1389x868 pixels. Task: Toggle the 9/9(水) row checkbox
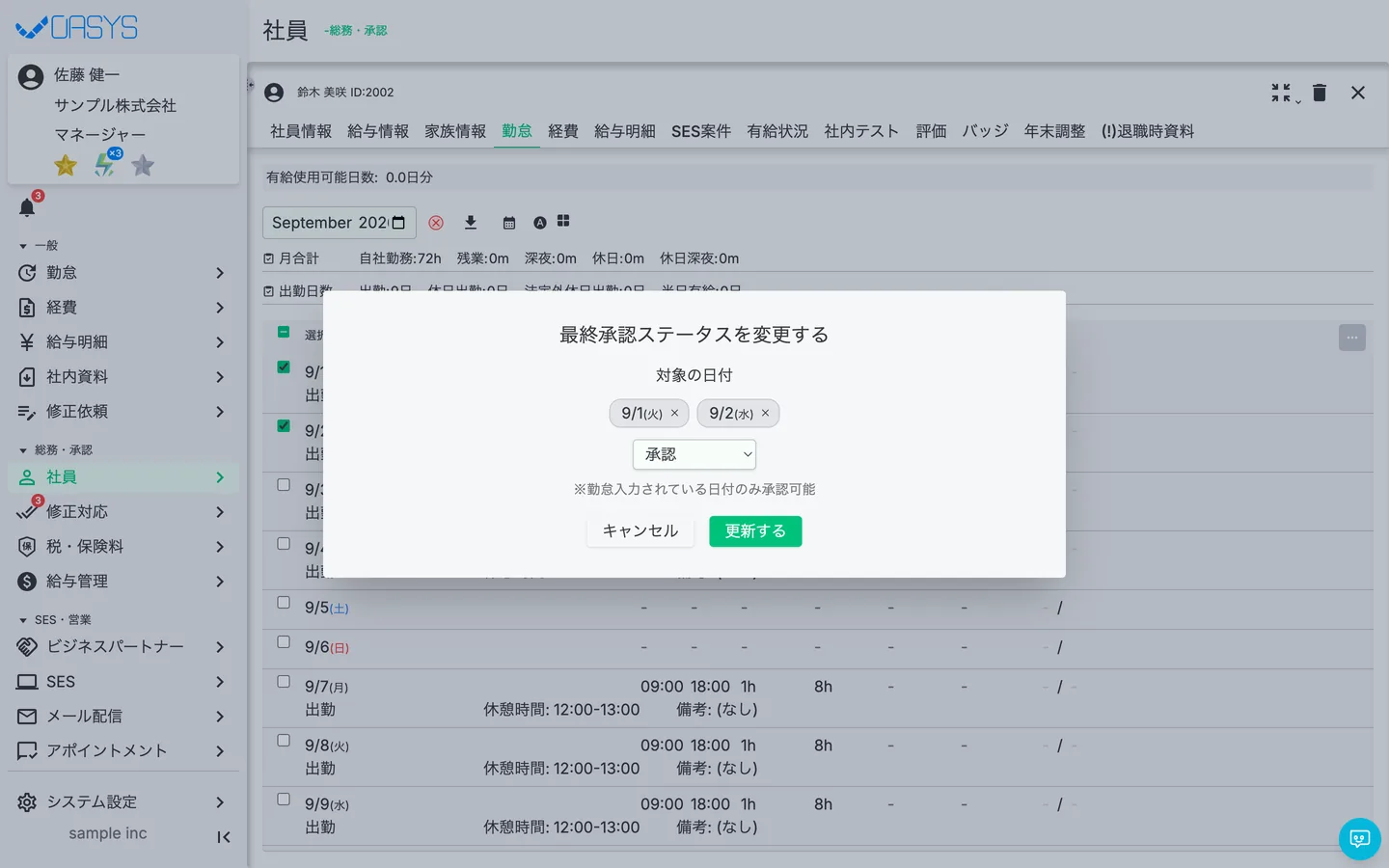(x=284, y=800)
